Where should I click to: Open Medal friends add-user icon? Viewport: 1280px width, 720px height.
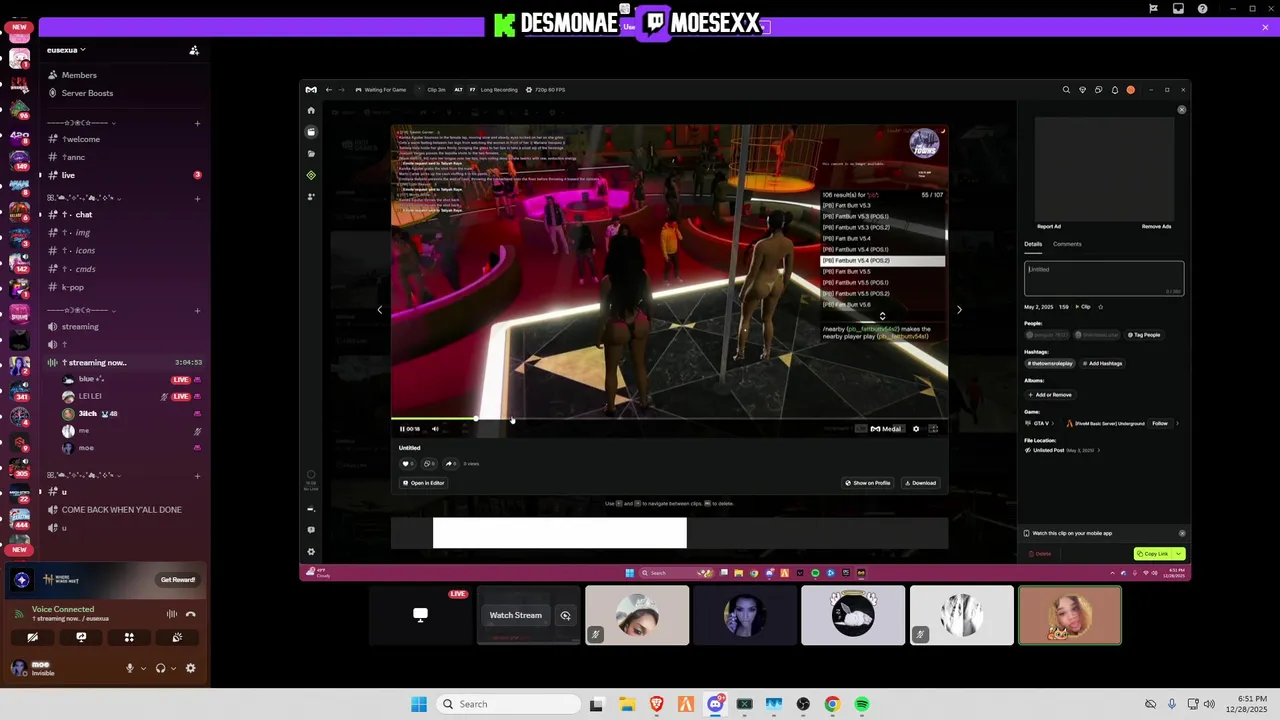tap(311, 197)
